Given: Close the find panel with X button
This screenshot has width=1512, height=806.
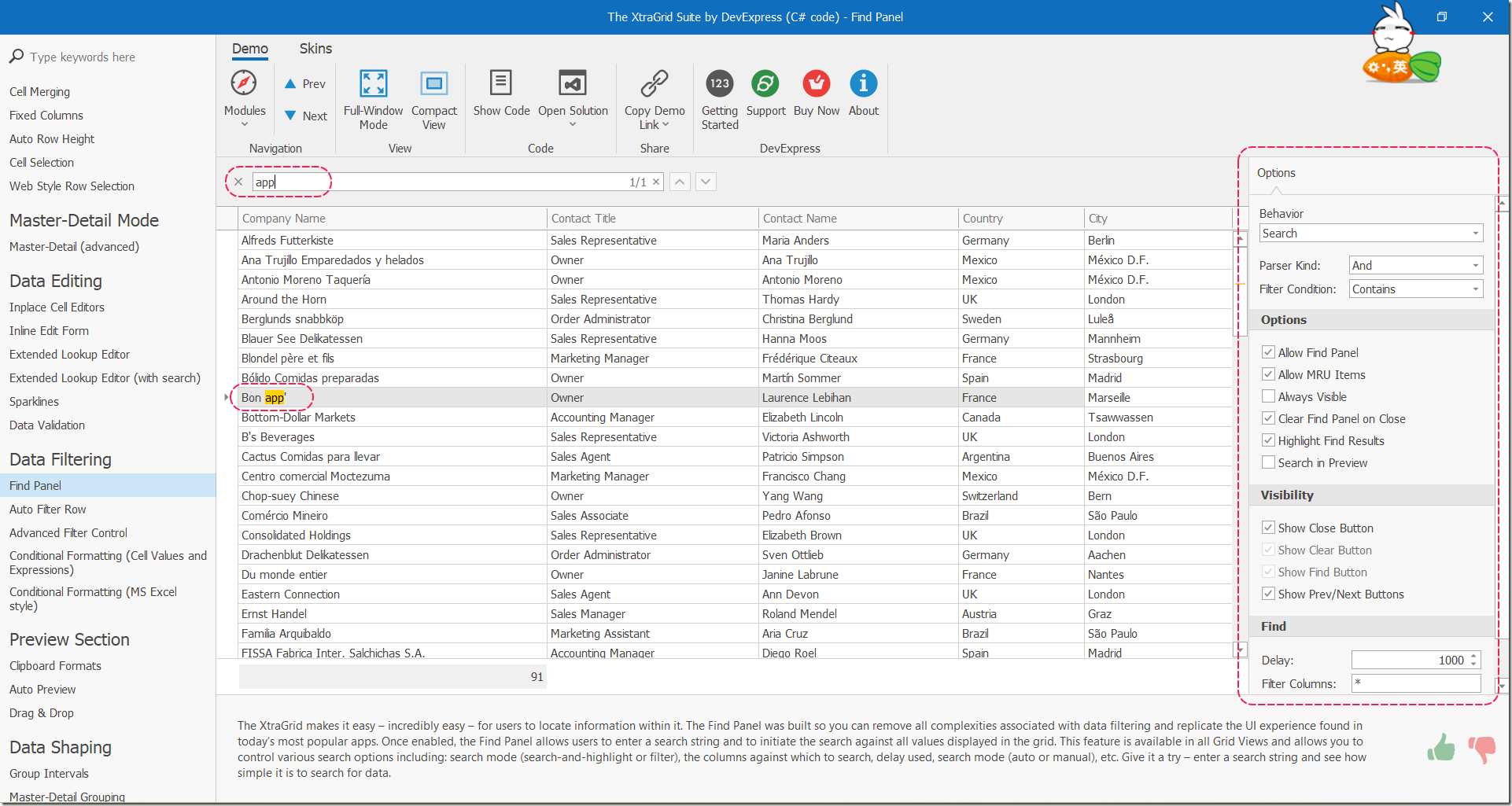Looking at the screenshot, I should pos(238,182).
